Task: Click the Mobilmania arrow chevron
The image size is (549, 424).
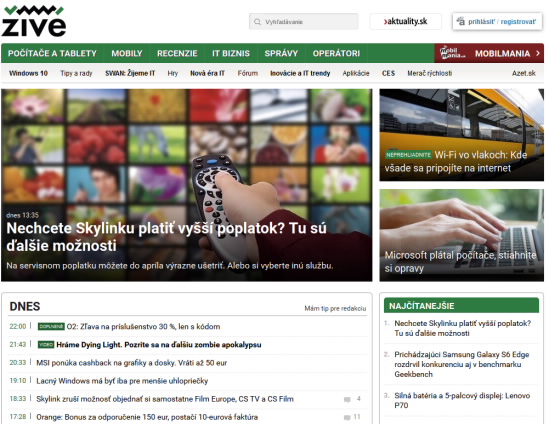Action: point(538,53)
